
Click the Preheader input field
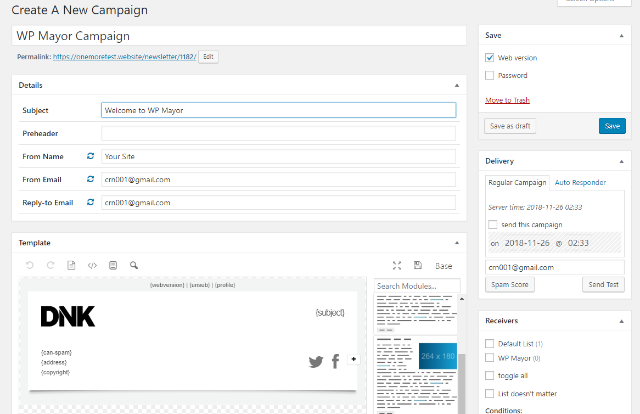278,133
